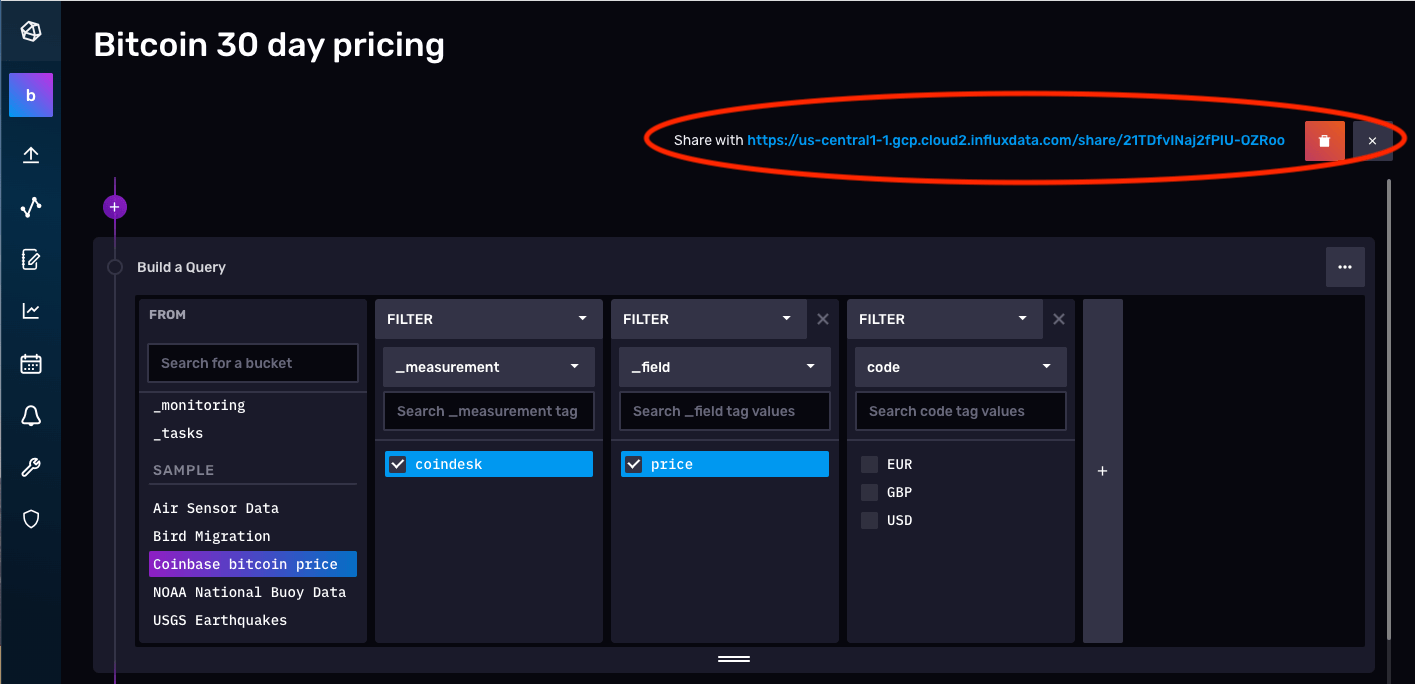Delete the share link with trash icon

pyautogui.click(x=1324, y=140)
